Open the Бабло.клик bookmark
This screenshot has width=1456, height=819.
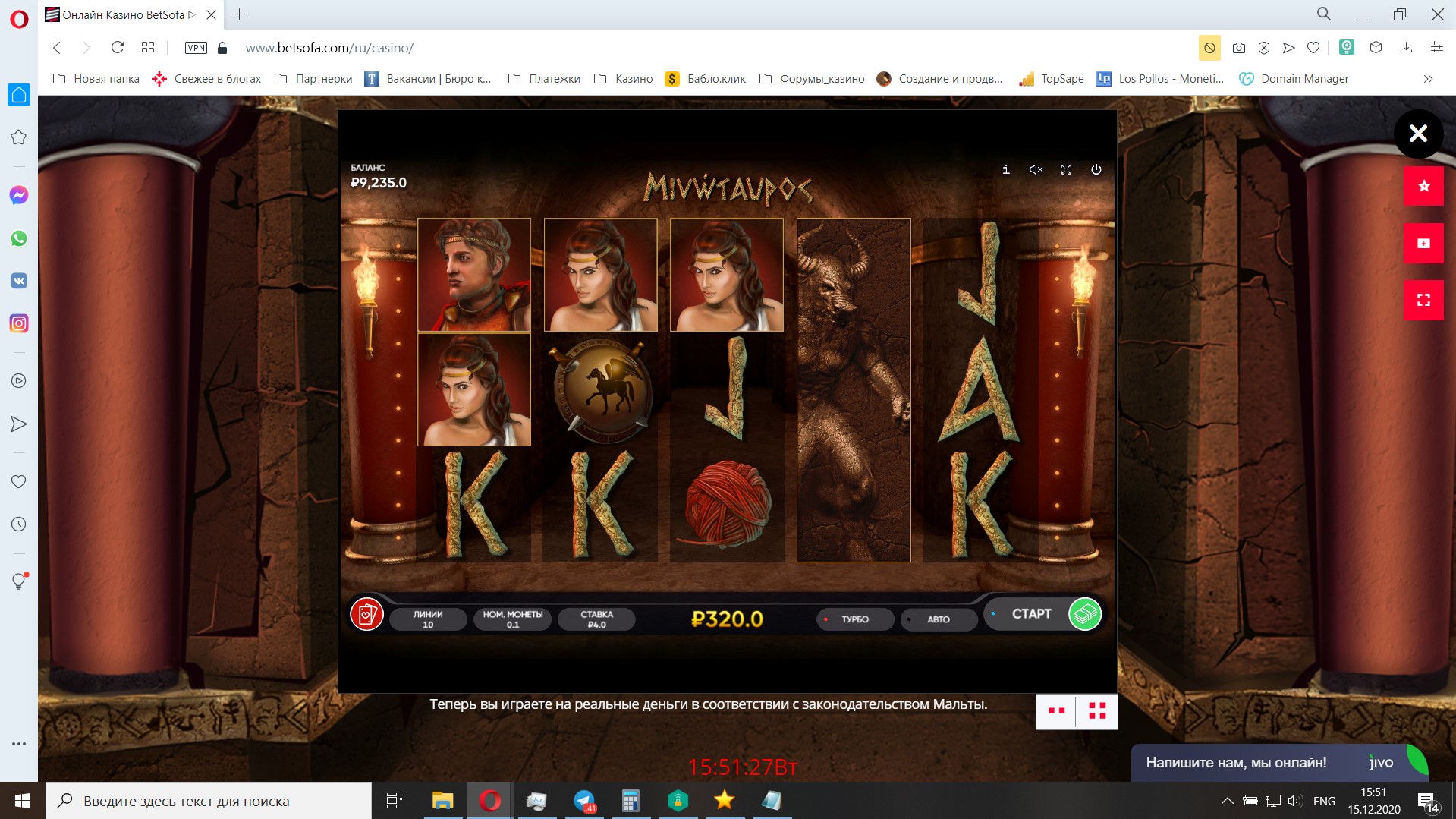(x=706, y=79)
